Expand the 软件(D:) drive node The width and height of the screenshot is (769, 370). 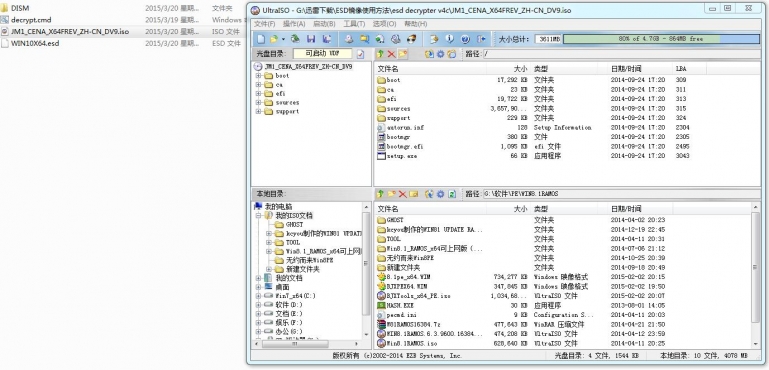(258, 305)
